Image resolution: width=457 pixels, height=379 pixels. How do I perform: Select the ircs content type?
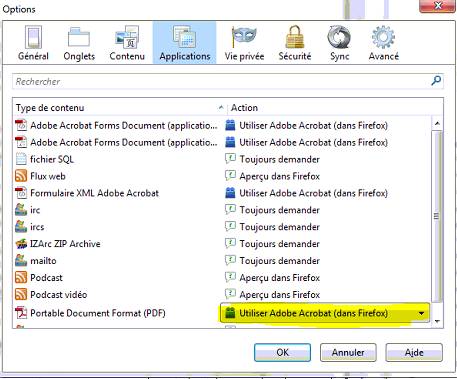(x=37, y=227)
